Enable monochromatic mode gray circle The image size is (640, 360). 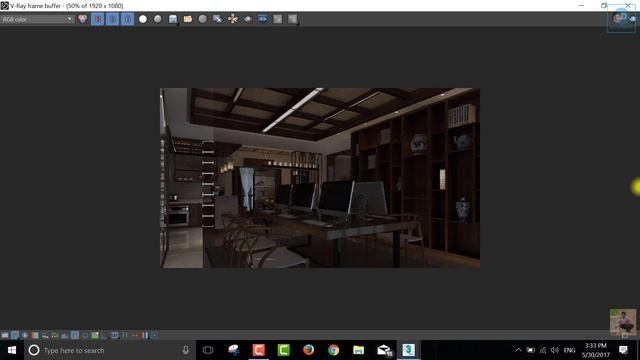(158, 19)
